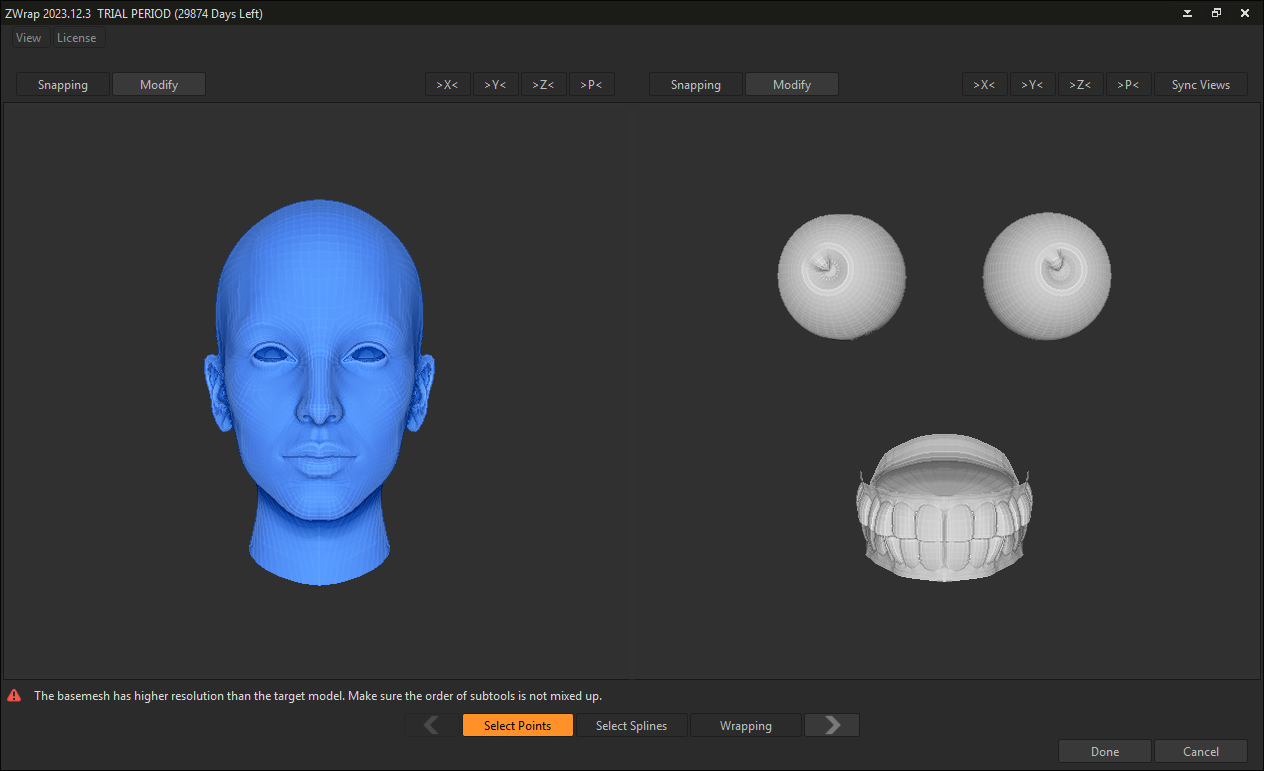Minimize the ZWrap window
Screen dimensions: 1264x771
1187,13
